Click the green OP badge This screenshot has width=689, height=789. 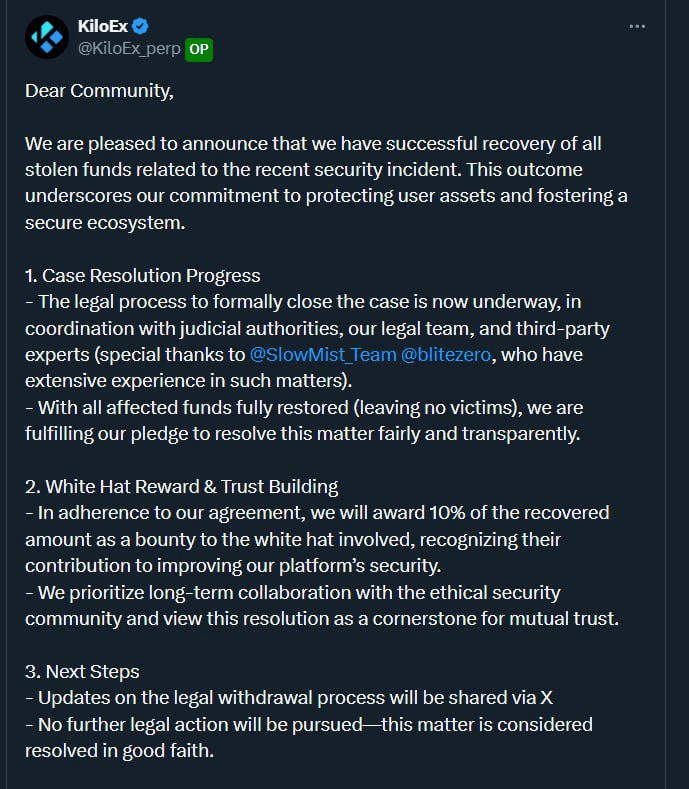click(x=199, y=50)
